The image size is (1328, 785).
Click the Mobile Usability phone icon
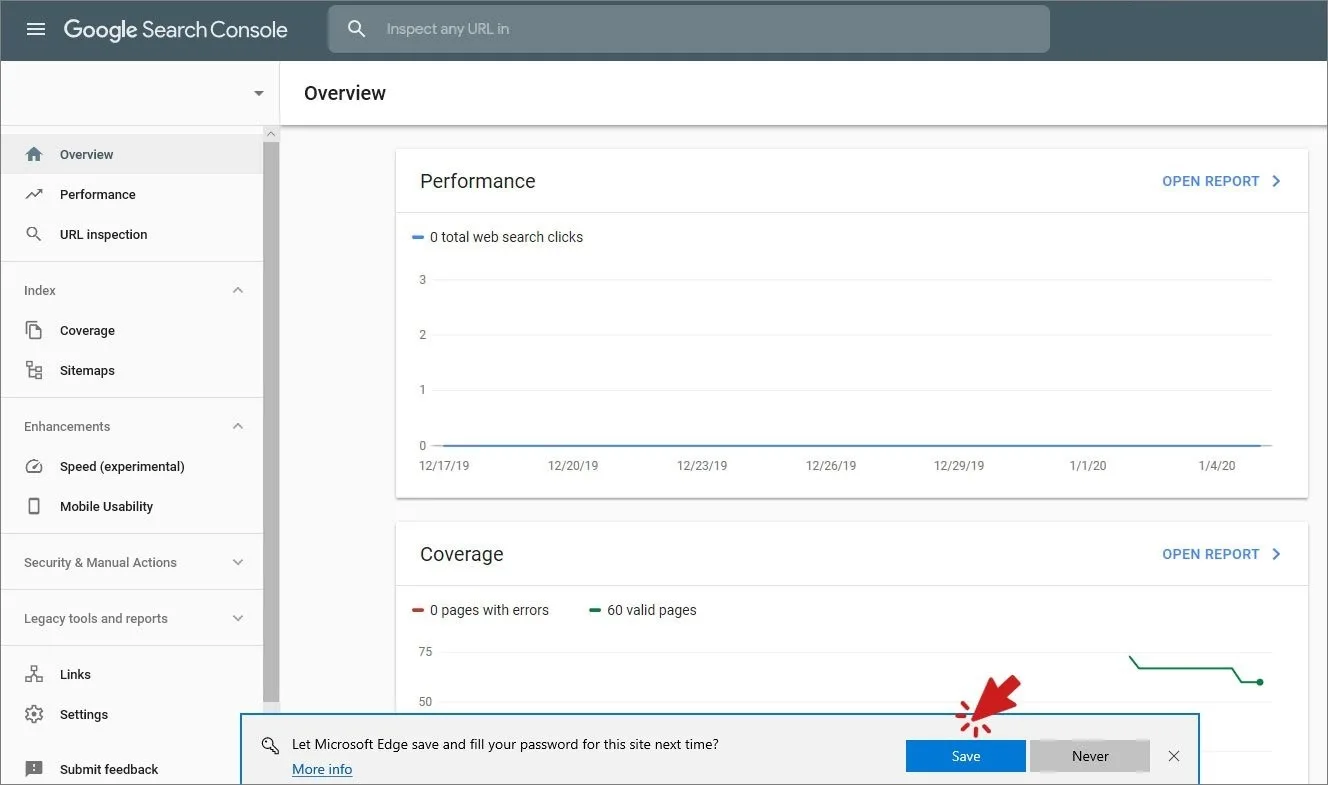pos(34,506)
